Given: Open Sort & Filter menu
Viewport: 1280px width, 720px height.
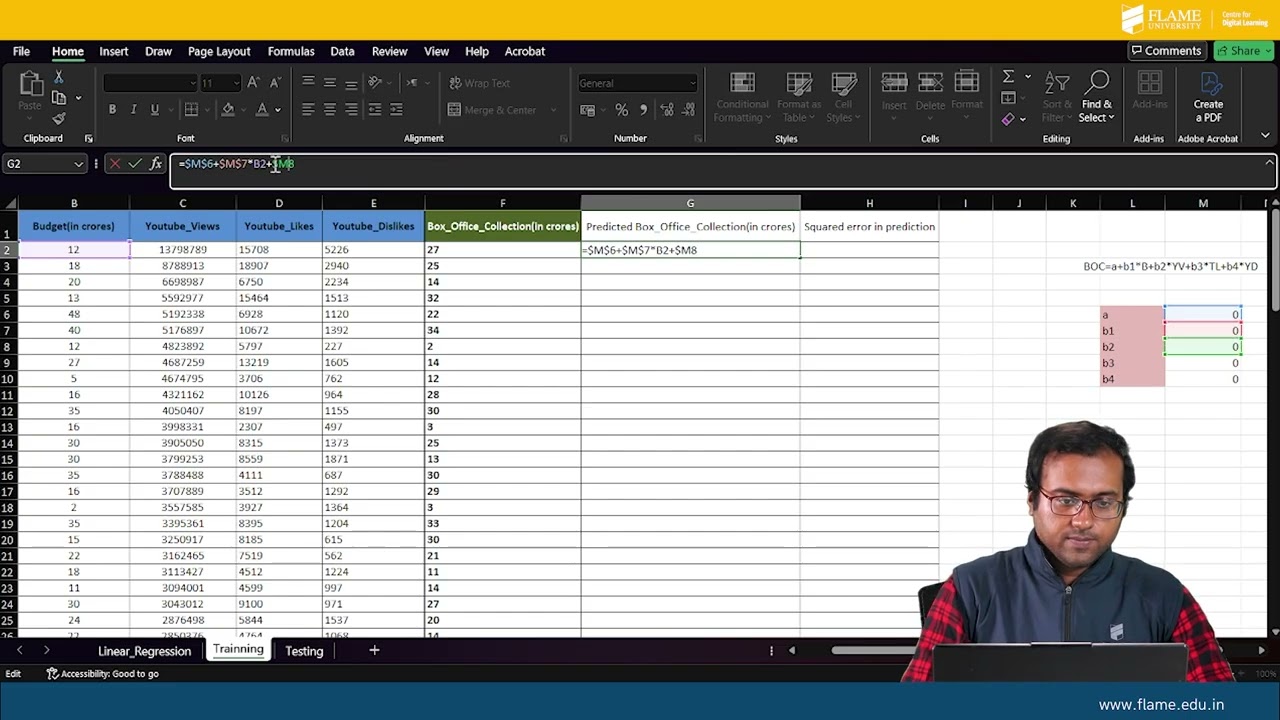Looking at the screenshot, I should coord(1057,98).
